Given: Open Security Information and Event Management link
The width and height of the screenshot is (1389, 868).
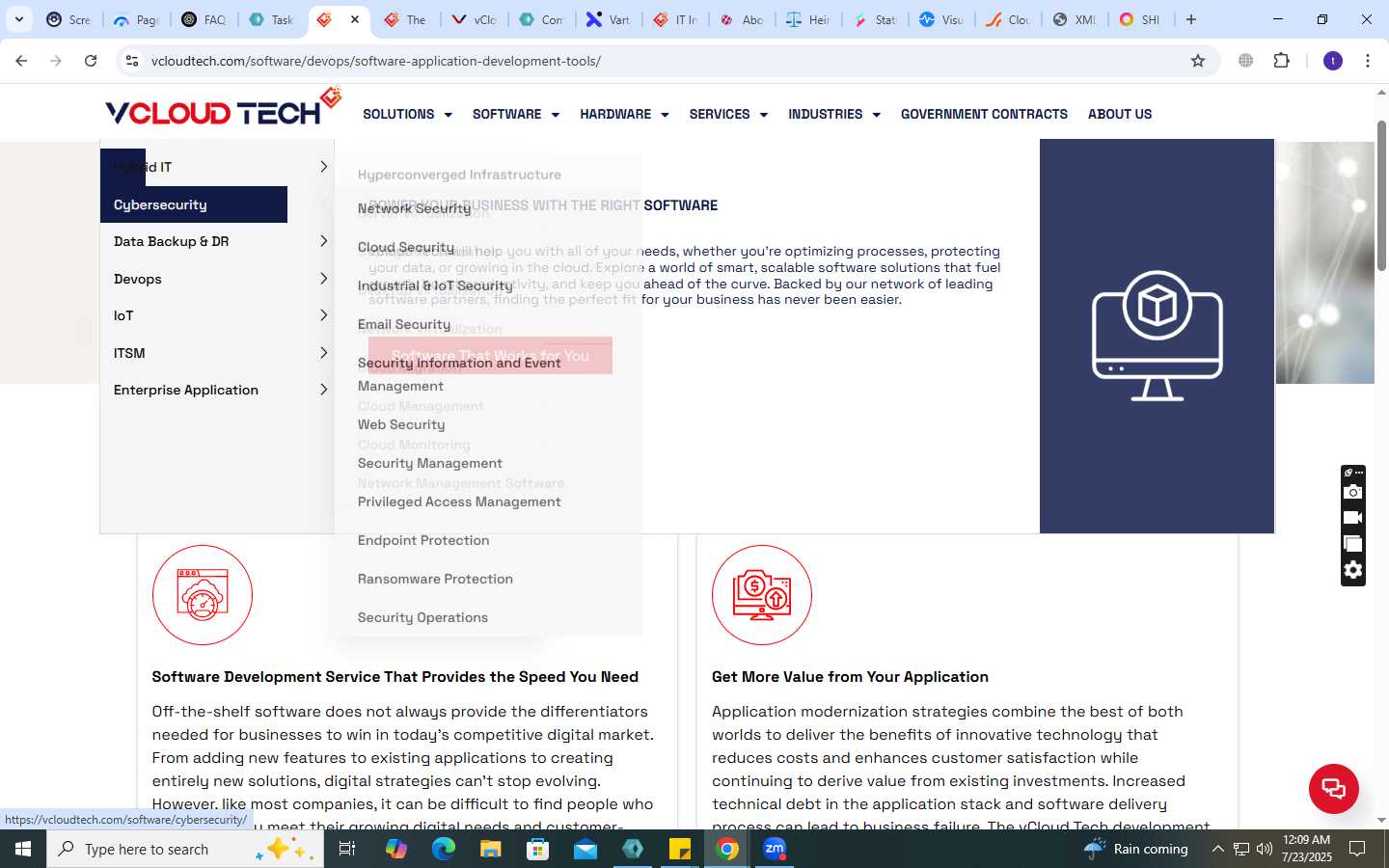Looking at the screenshot, I should 459,374.
